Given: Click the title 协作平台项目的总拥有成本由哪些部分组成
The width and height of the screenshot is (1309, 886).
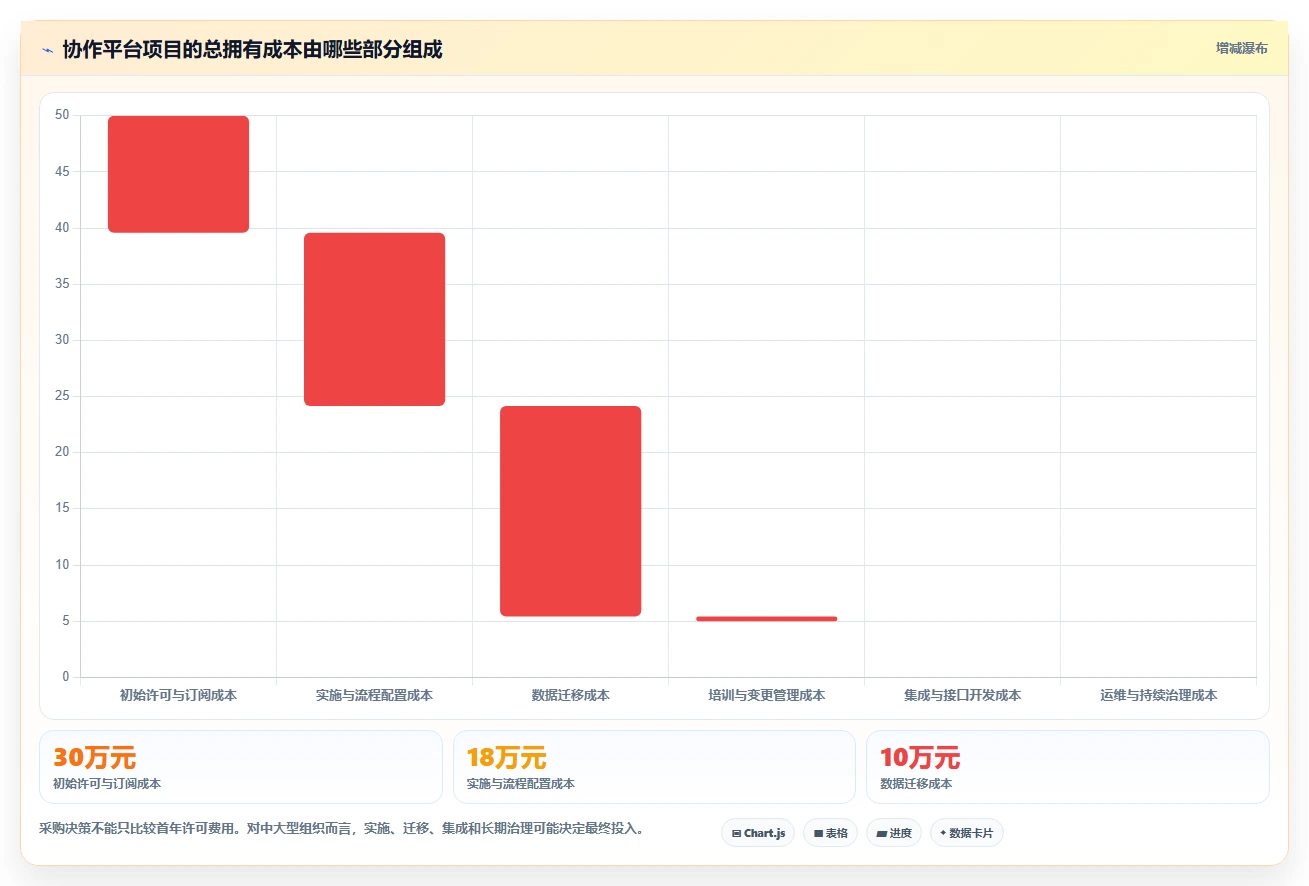Looking at the screenshot, I should click(x=252, y=49).
